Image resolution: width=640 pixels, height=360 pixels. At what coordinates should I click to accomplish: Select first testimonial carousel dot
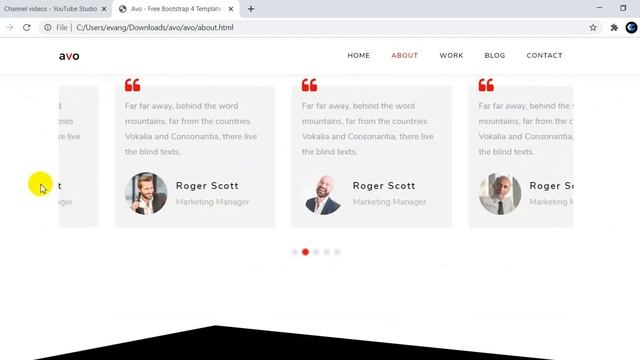point(295,252)
